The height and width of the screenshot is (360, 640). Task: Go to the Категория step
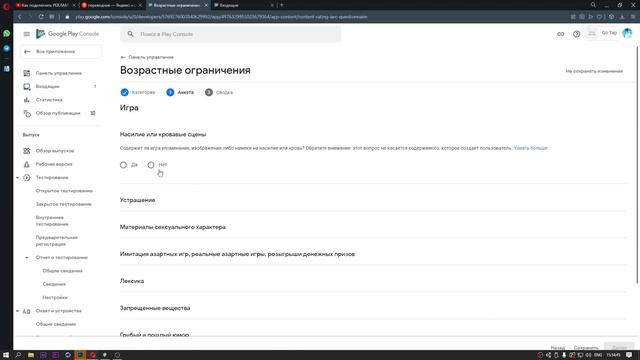click(138, 93)
